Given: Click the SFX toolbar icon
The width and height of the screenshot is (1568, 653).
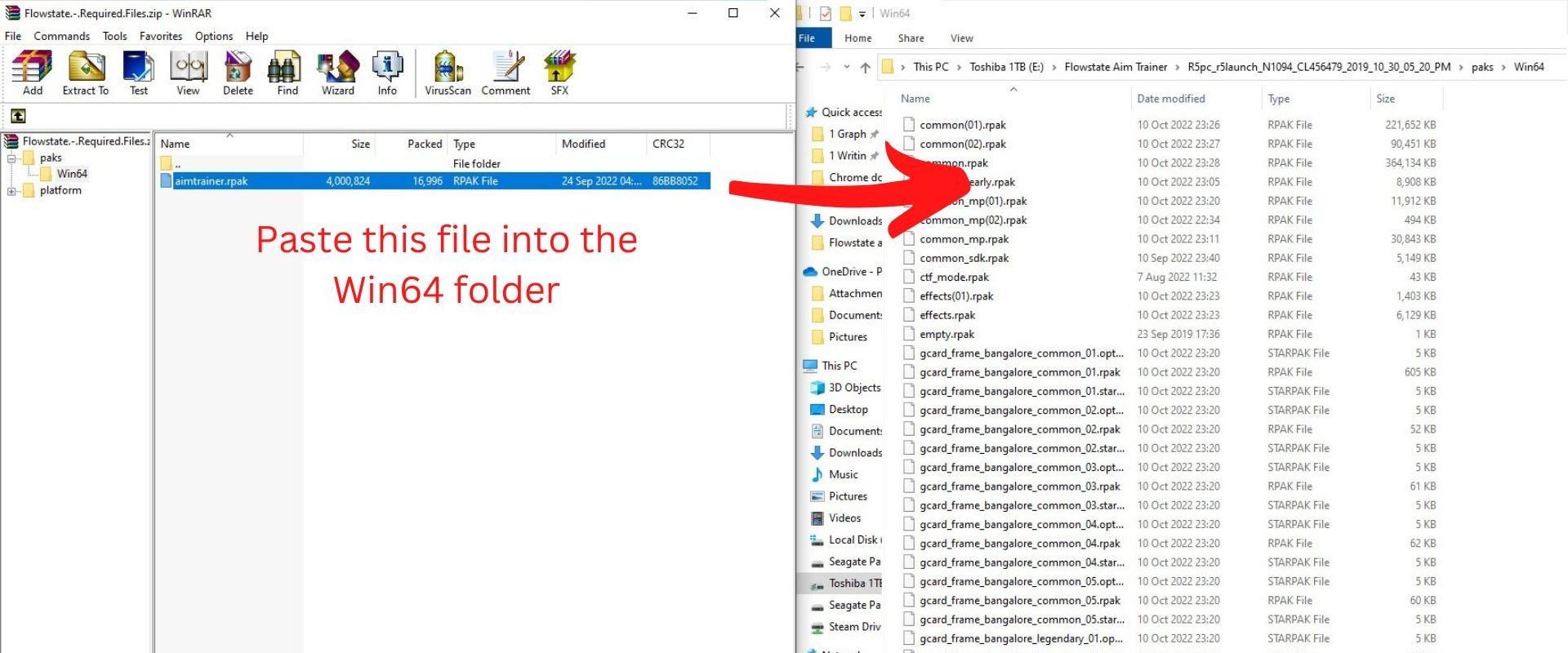Looking at the screenshot, I should [559, 73].
